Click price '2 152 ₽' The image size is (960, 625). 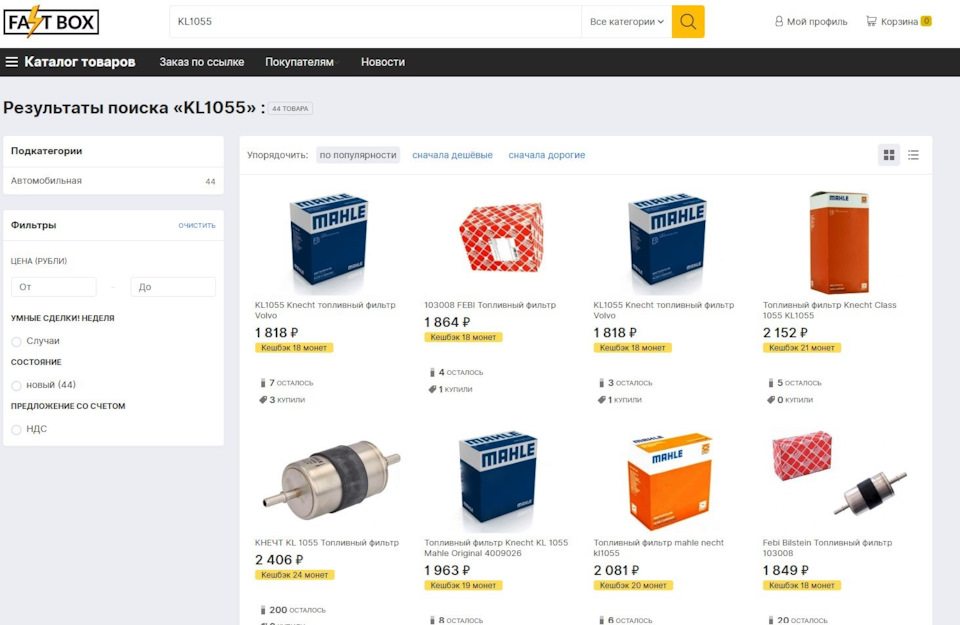click(x=786, y=332)
